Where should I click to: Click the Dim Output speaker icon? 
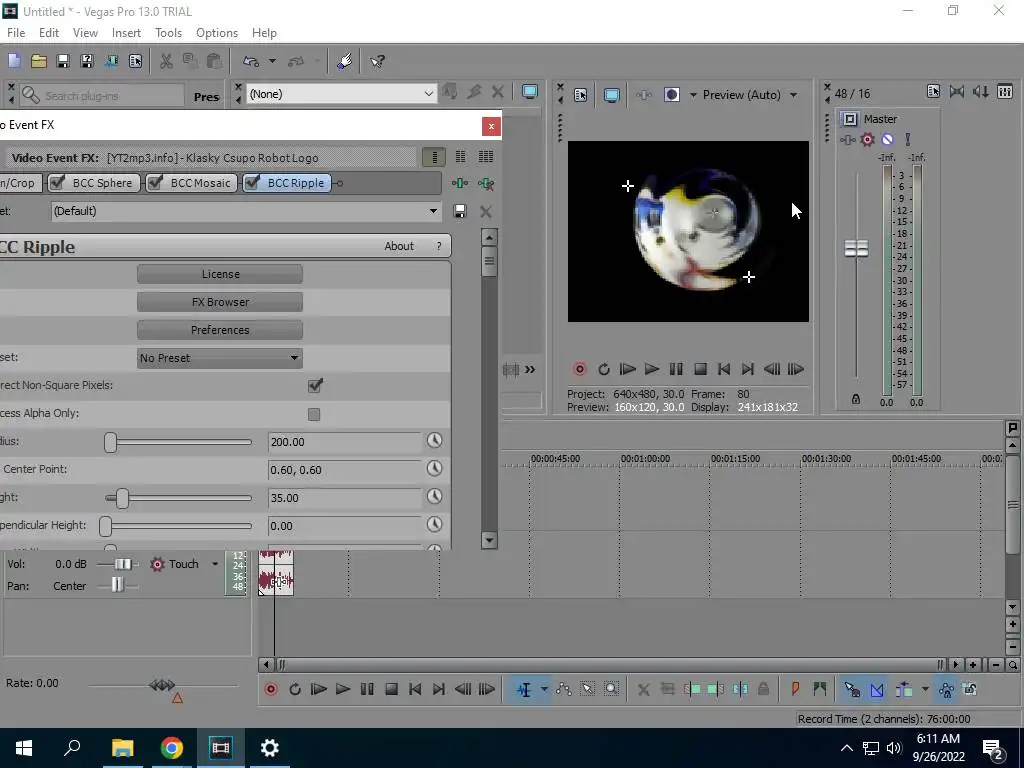tap(980, 92)
